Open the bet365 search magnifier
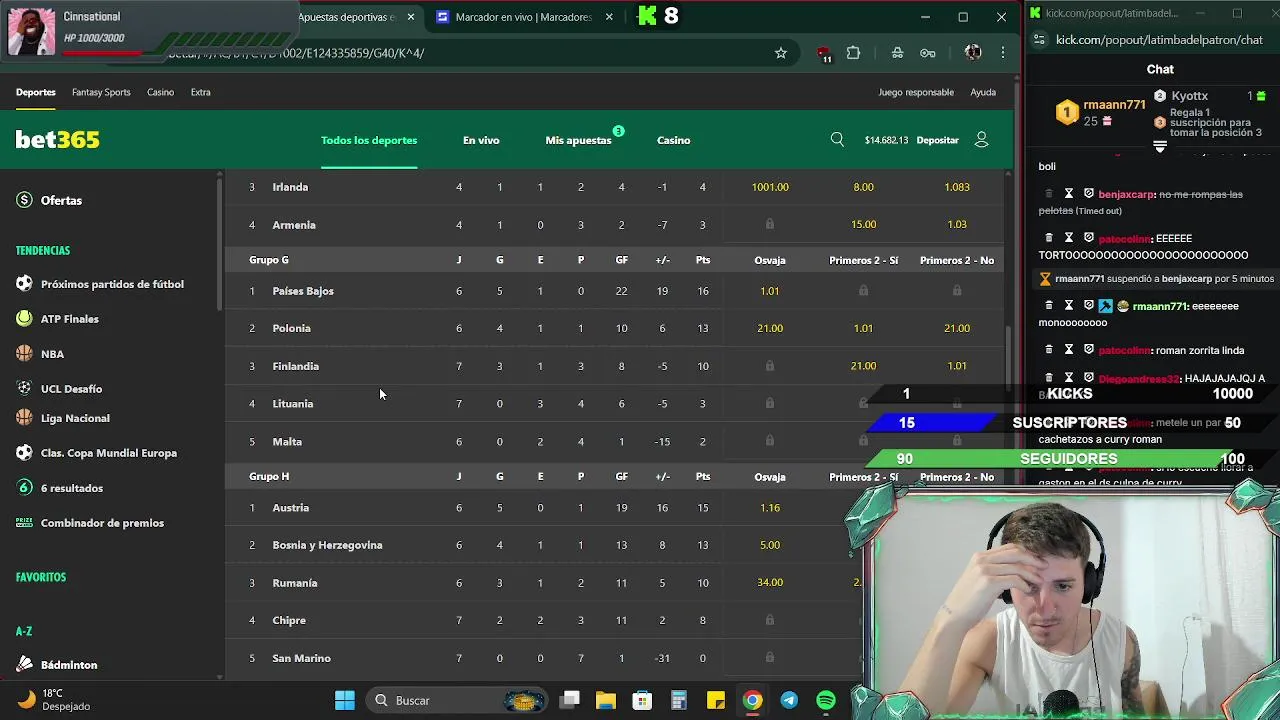1280x720 pixels. pos(837,140)
